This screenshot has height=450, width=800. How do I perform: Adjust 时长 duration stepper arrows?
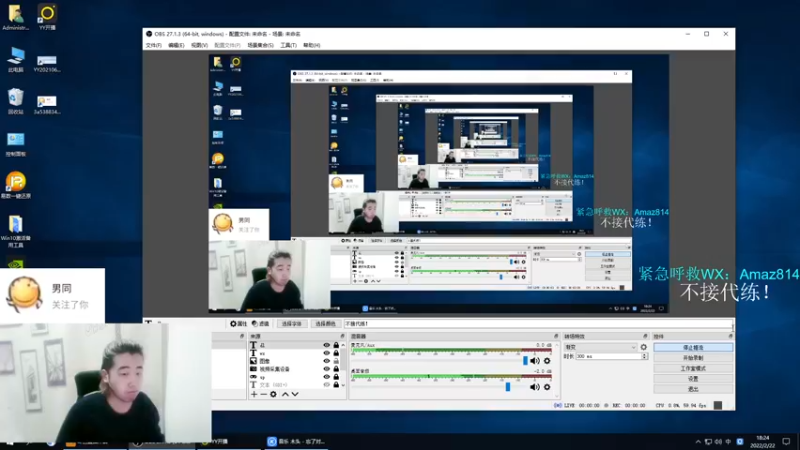pyautogui.click(x=644, y=356)
